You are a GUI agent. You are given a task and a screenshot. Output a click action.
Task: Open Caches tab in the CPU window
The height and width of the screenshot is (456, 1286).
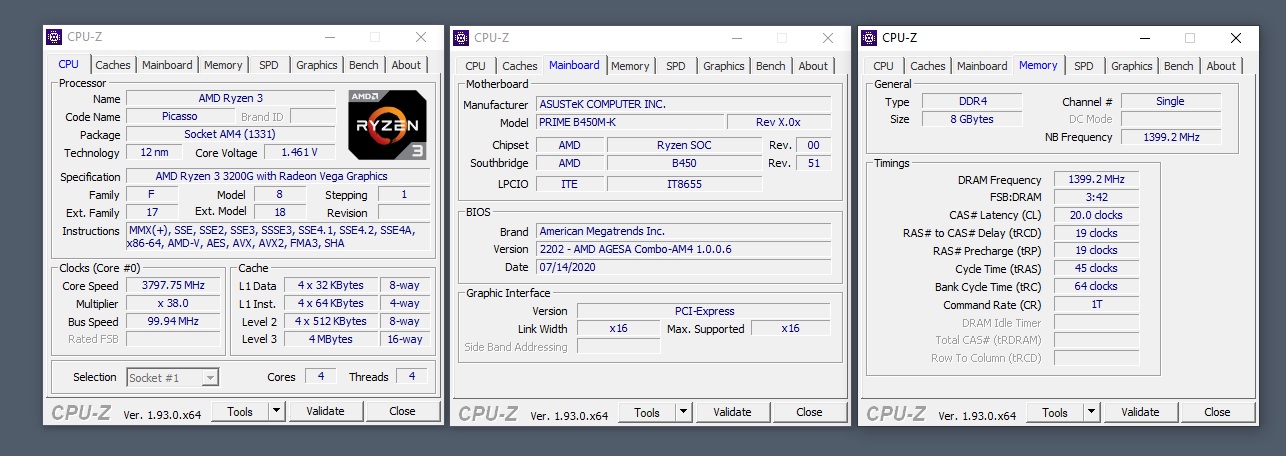point(113,65)
